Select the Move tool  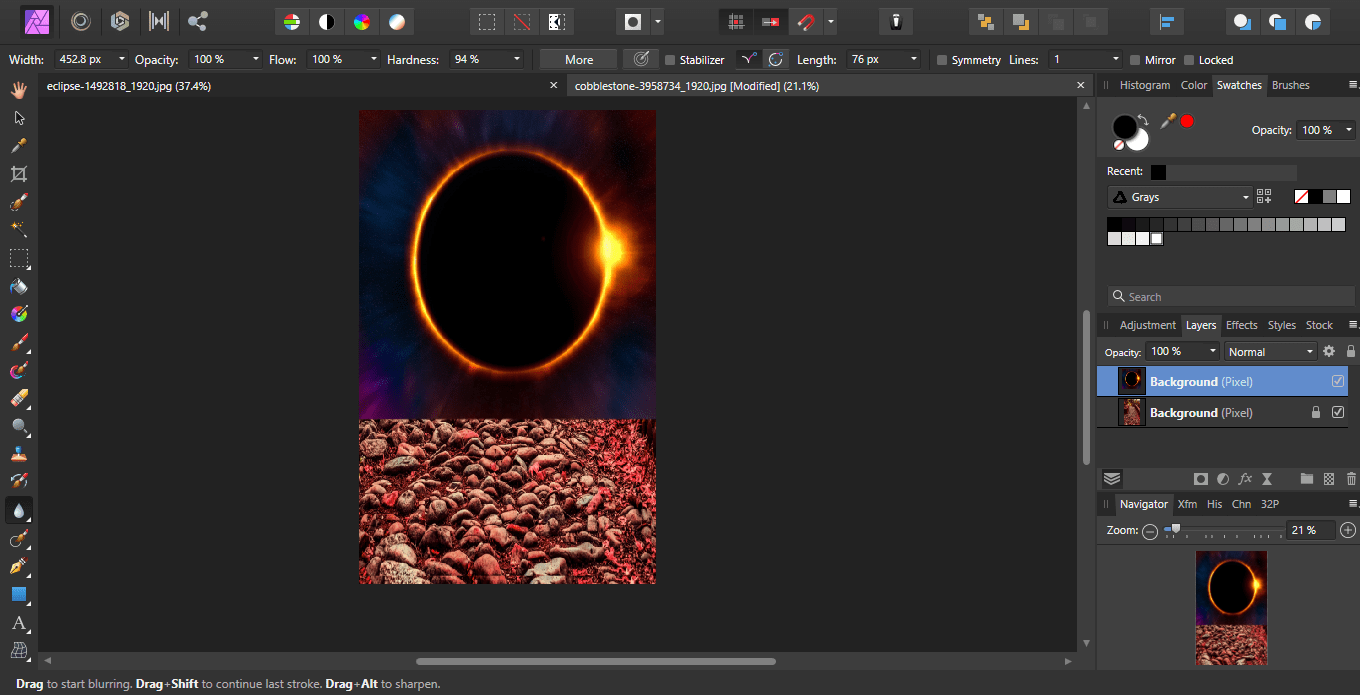pyautogui.click(x=17, y=117)
